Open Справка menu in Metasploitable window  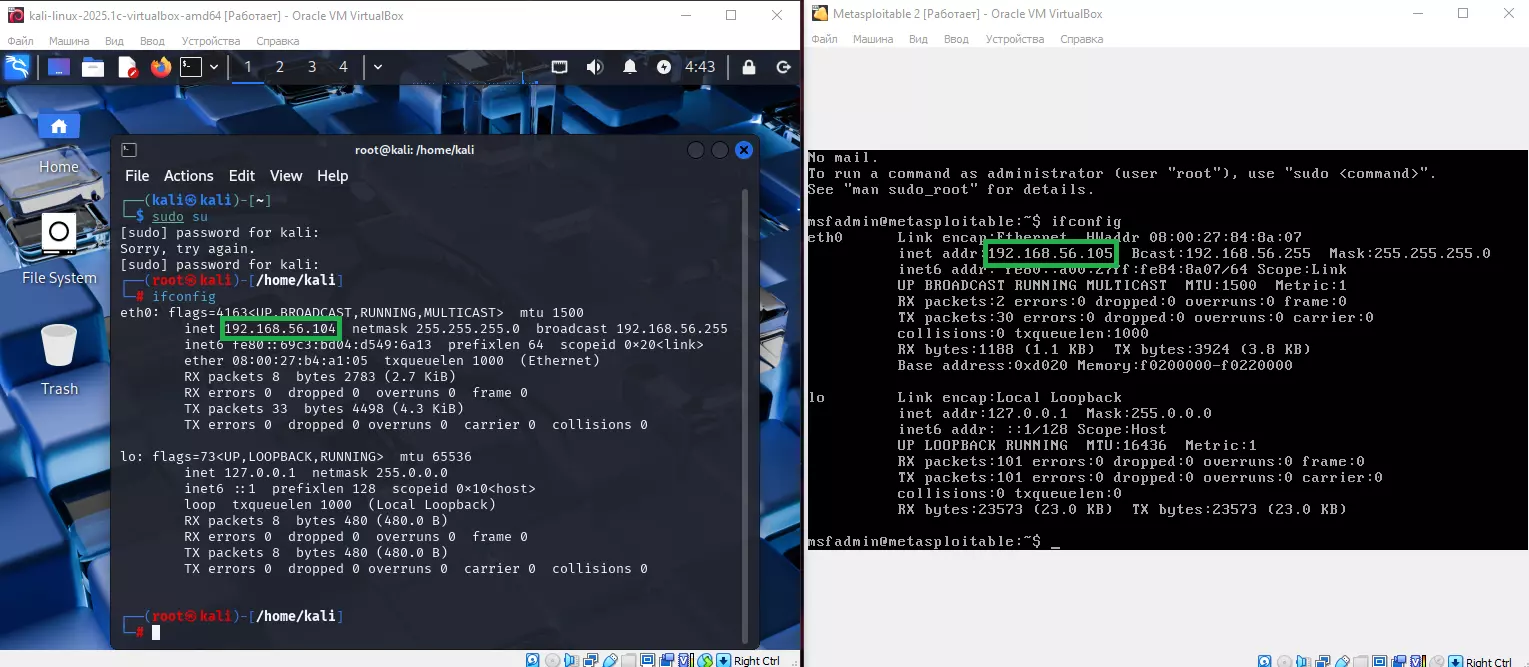click(x=1082, y=40)
